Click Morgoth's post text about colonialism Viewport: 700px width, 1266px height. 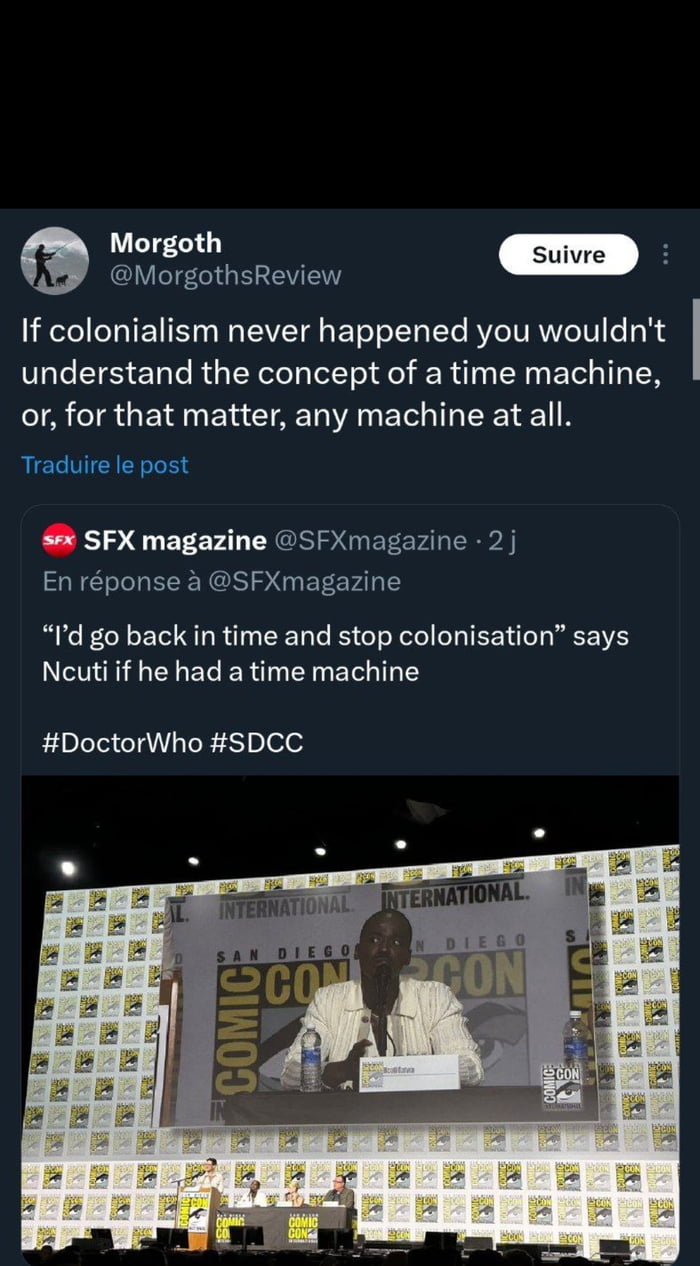tap(342, 372)
